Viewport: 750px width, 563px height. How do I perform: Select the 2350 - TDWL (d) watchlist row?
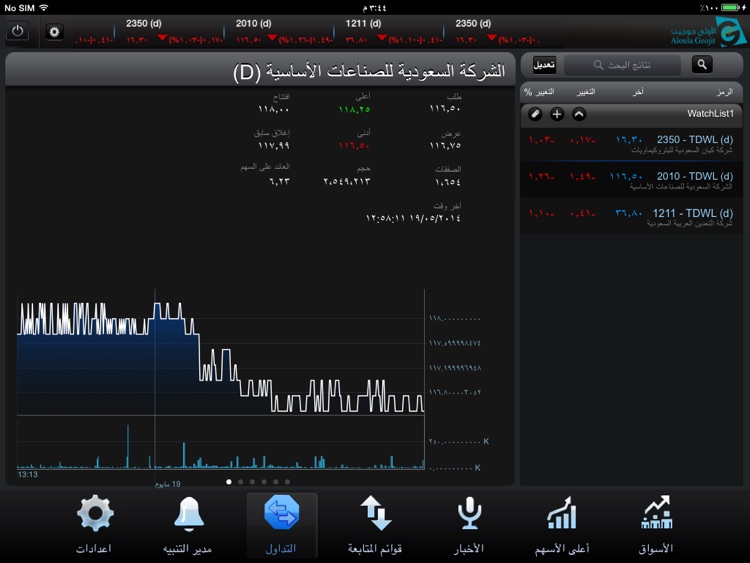[631, 144]
